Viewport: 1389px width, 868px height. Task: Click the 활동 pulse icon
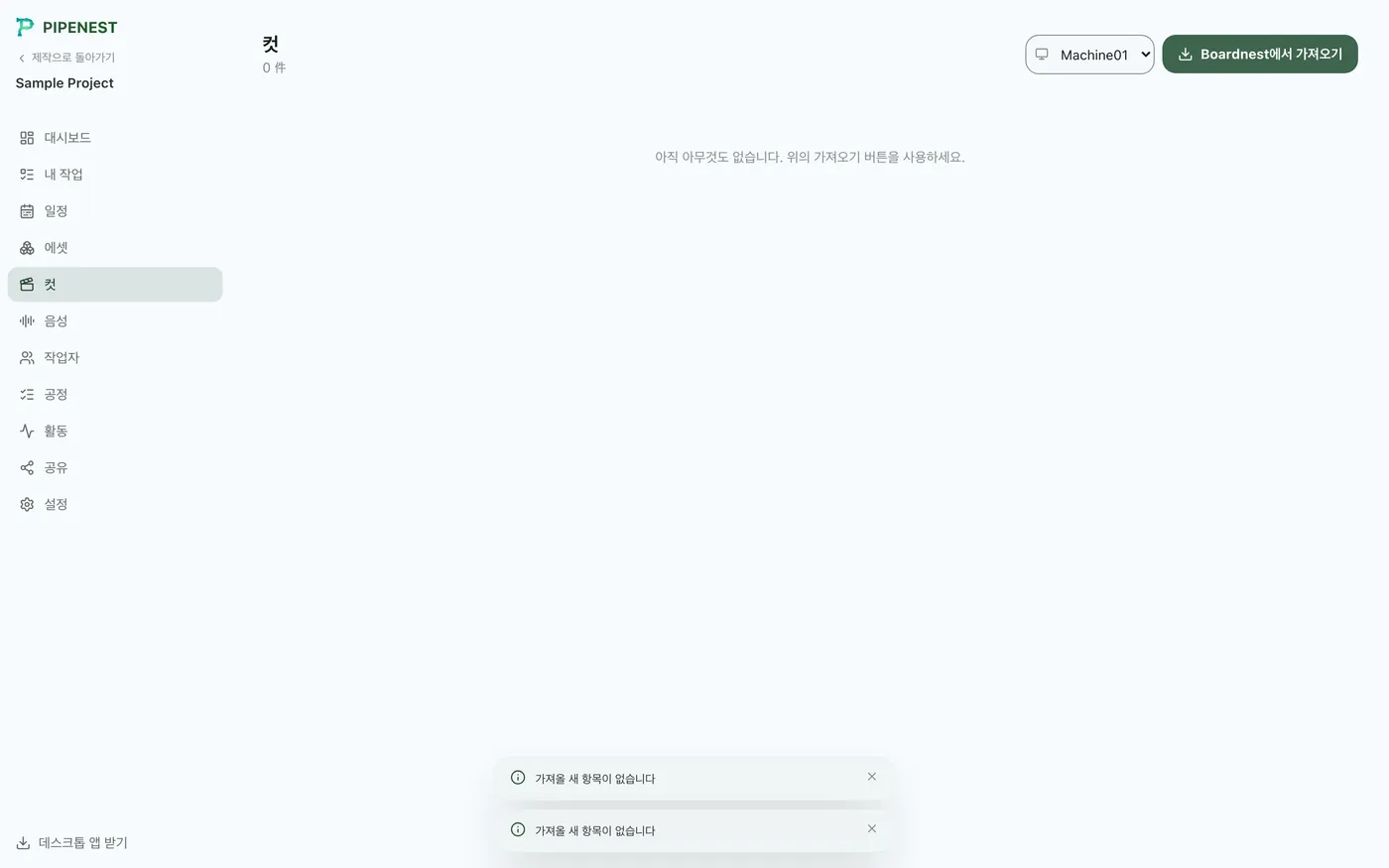(27, 432)
